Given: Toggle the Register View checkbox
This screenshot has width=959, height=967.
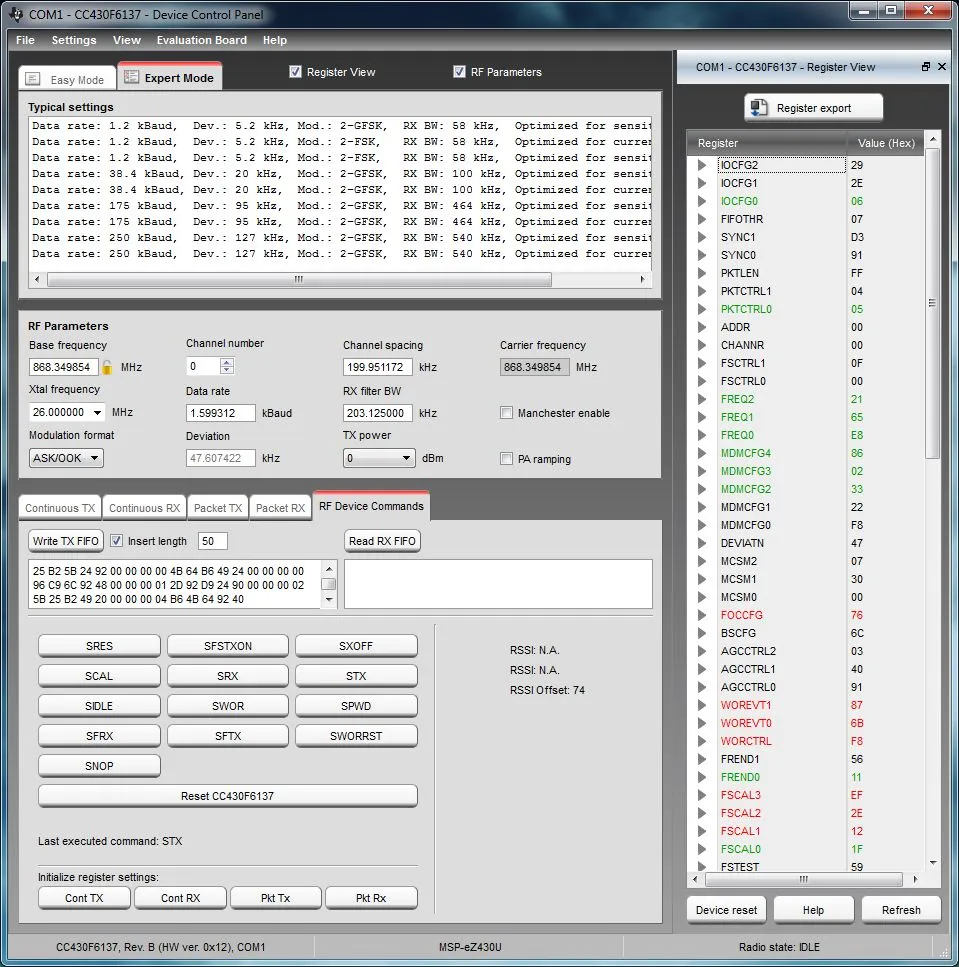Looking at the screenshot, I should [295, 72].
